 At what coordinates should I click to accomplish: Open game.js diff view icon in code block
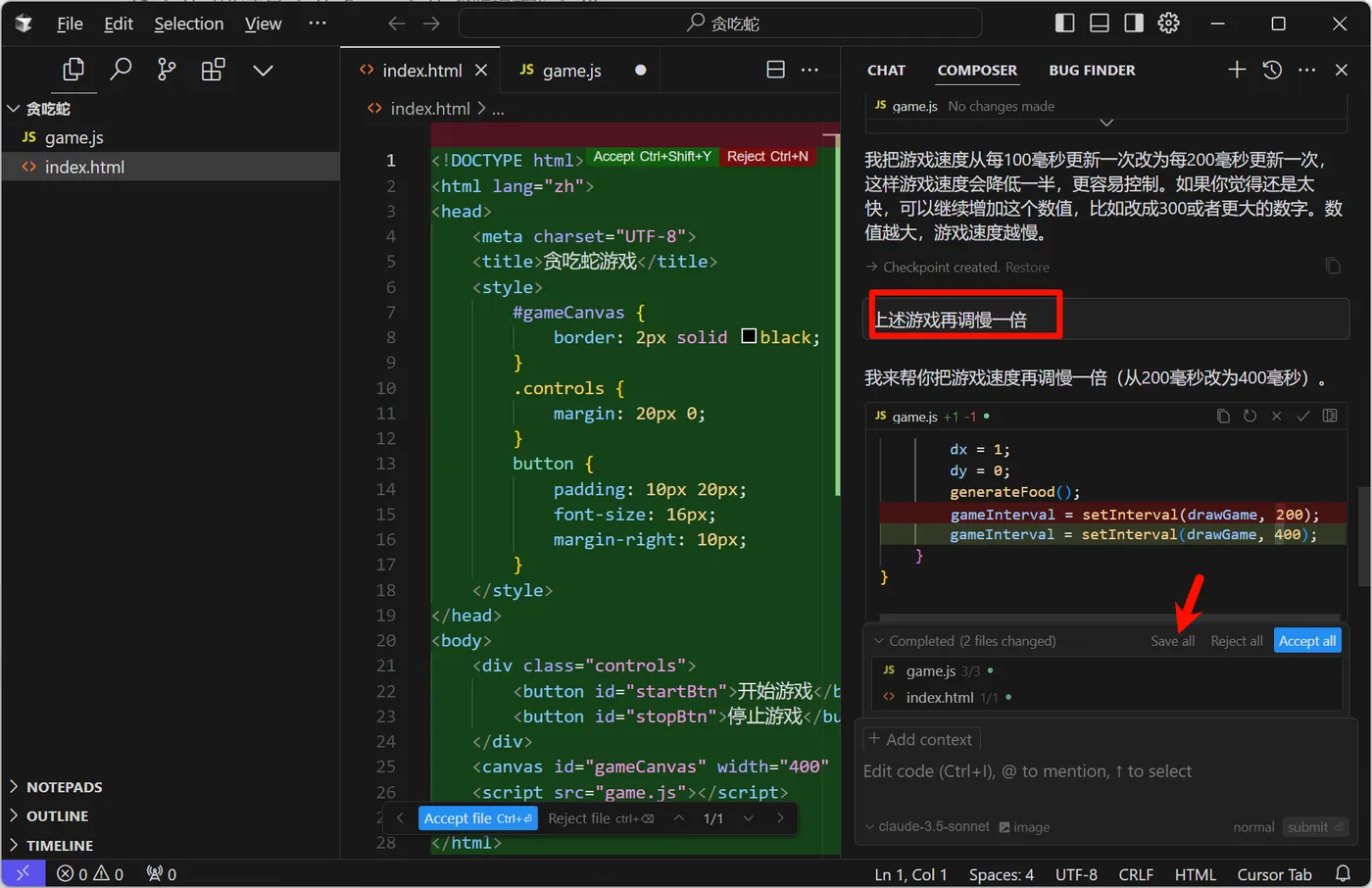click(1330, 416)
